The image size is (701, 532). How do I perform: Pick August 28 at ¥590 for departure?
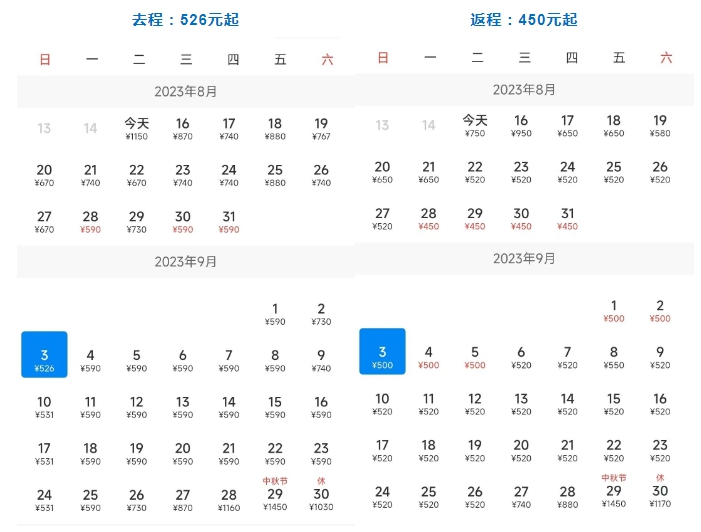[90, 222]
